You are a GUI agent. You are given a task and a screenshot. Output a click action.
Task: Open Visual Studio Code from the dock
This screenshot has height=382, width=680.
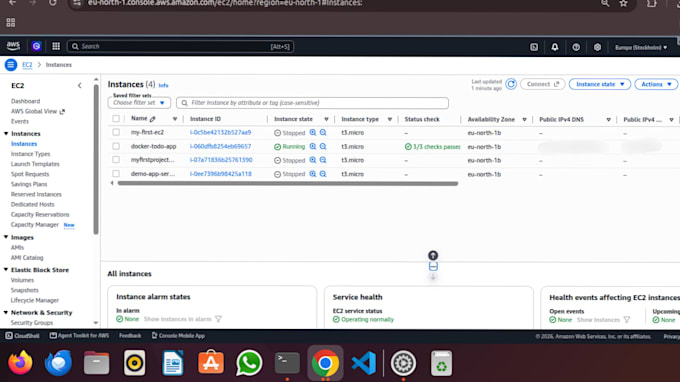(x=363, y=362)
